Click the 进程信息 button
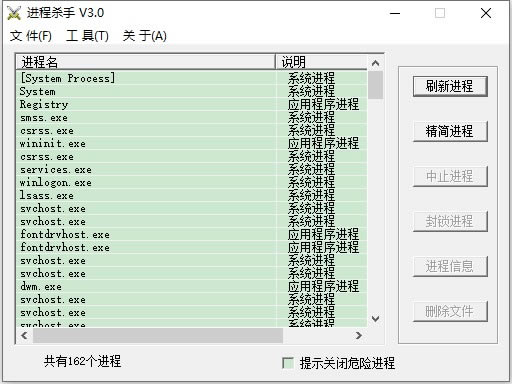 [450, 266]
